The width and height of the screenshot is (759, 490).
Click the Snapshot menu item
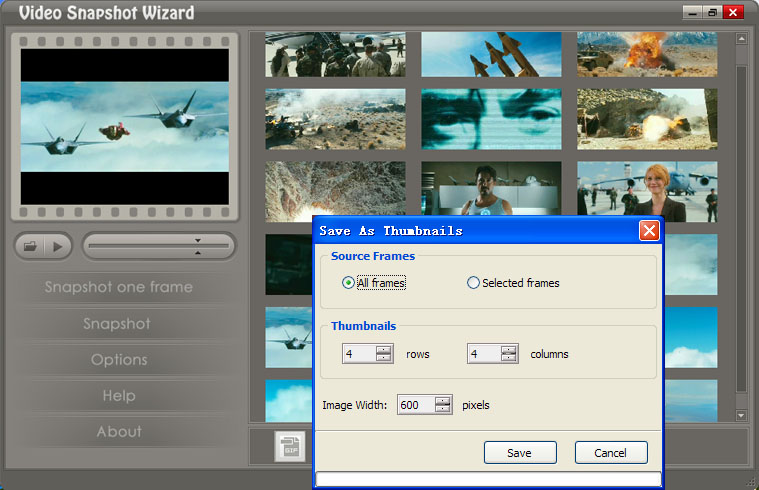[x=117, y=323]
